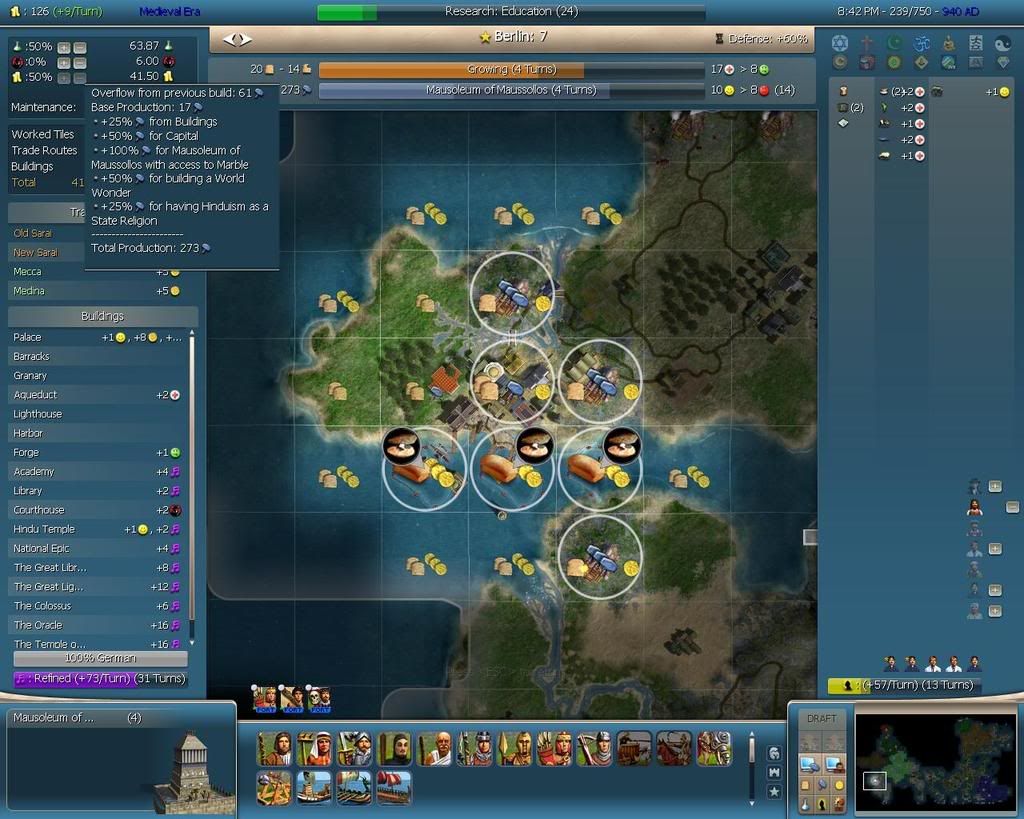1024x819 pixels.
Task: Click great person points progress bar
Action: [904, 685]
